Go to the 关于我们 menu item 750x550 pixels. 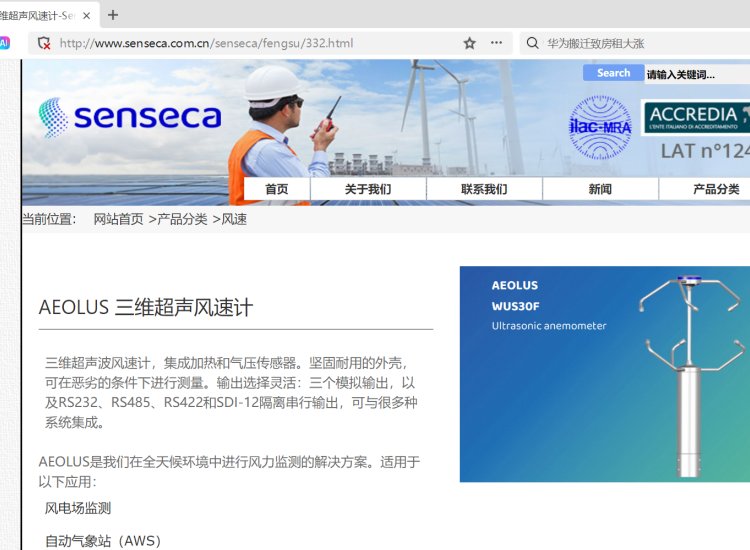tap(368, 189)
